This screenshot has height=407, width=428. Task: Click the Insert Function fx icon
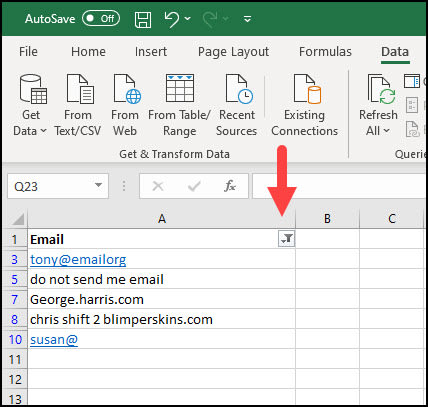tap(230, 186)
